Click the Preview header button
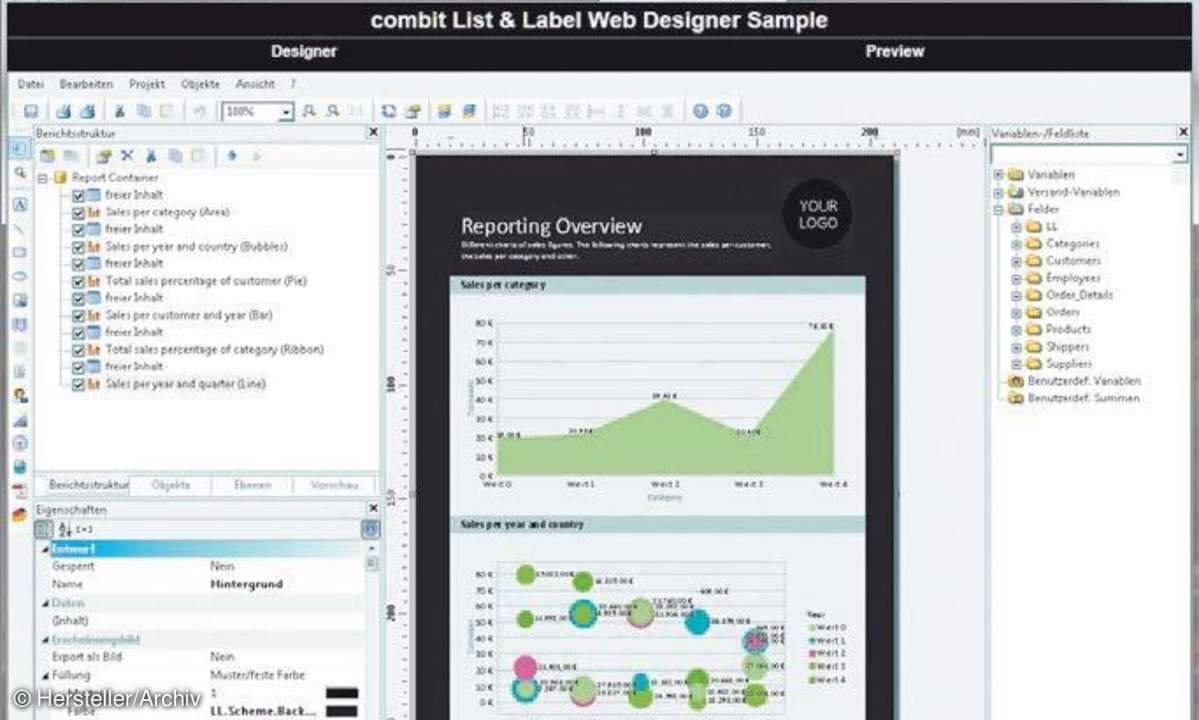 895,52
